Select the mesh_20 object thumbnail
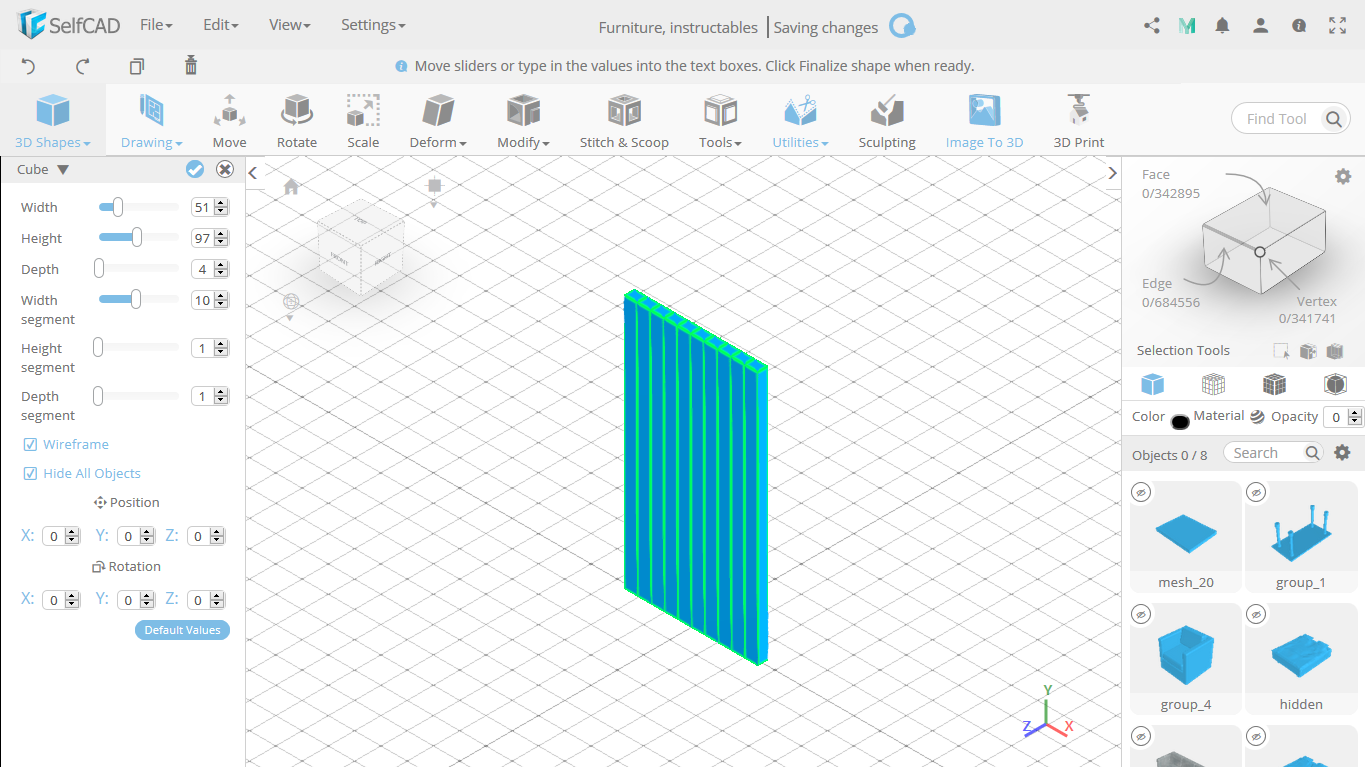Viewport: 1365px width, 767px height. pyautogui.click(x=1186, y=536)
